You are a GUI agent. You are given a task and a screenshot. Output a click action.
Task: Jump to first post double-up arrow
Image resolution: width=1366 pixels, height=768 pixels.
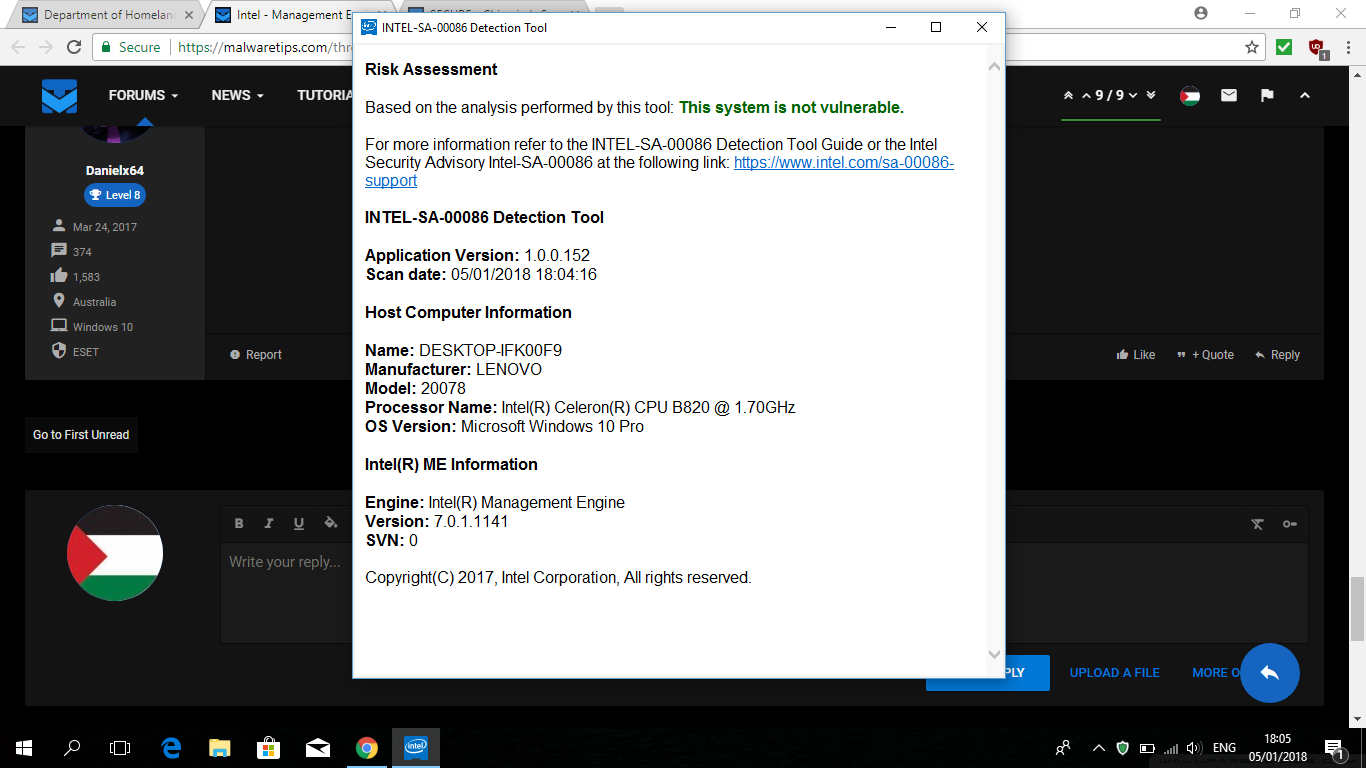[1068, 96]
